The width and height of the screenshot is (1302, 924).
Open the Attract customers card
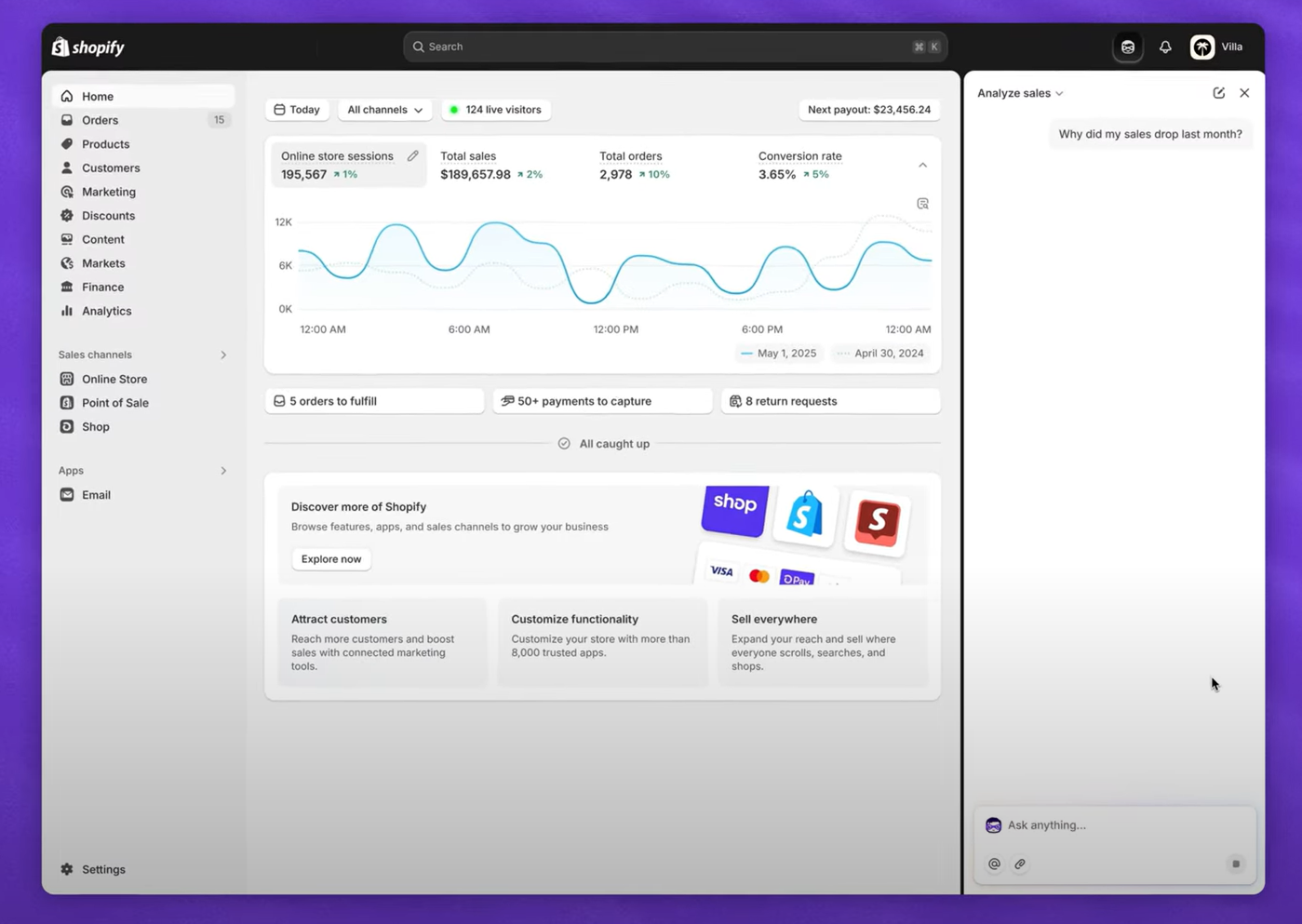pyautogui.click(x=383, y=642)
